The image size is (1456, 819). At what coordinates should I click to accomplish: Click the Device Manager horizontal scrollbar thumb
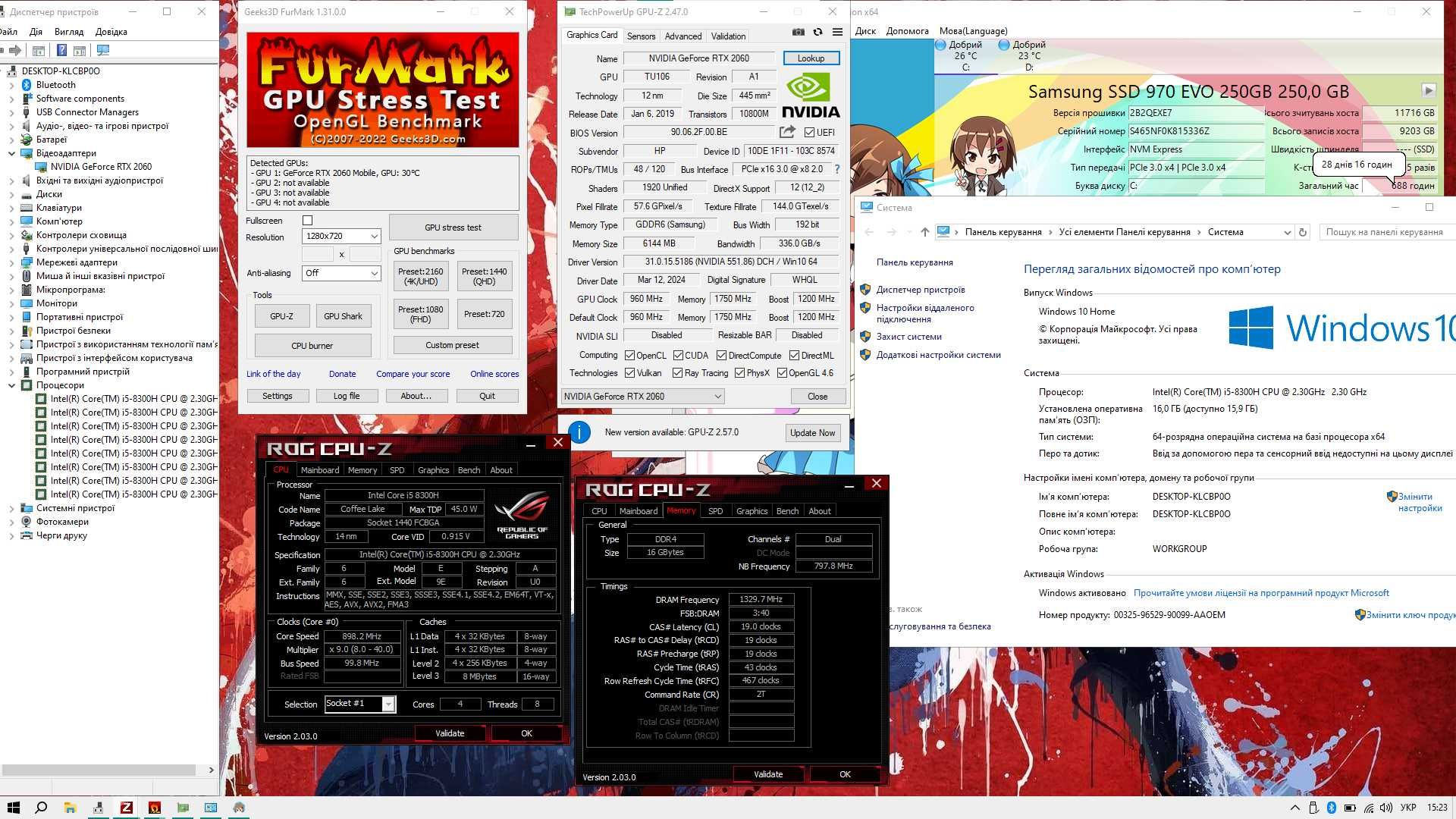[x=99, y=770]
